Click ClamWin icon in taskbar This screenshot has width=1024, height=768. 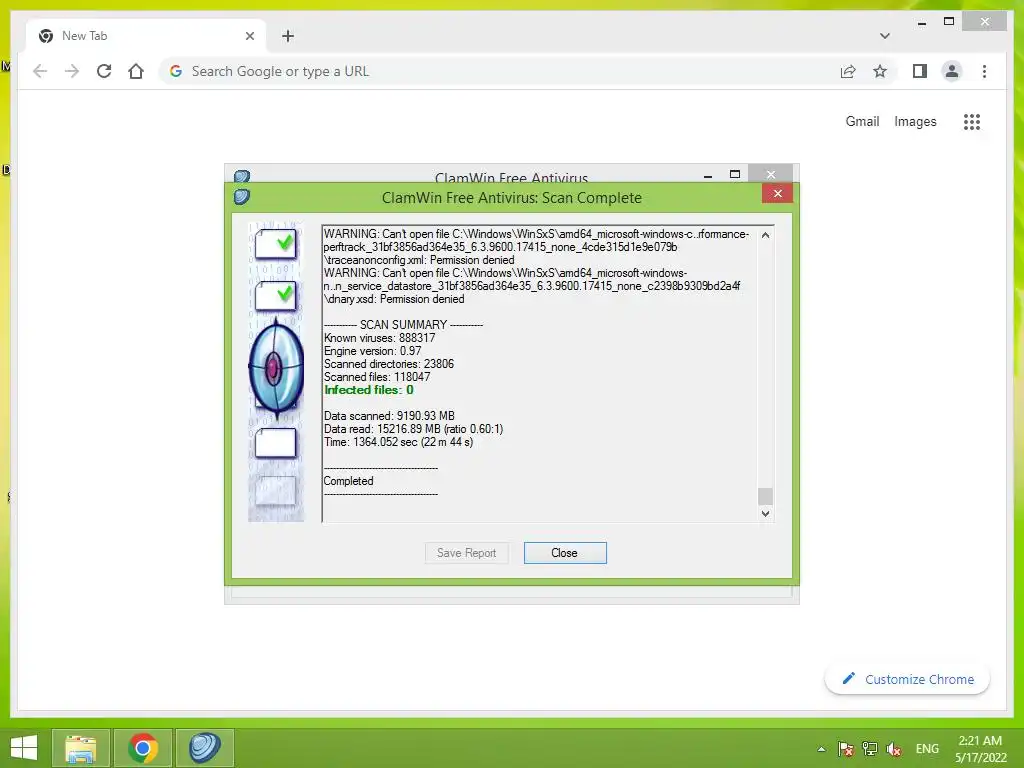point(205,748)
